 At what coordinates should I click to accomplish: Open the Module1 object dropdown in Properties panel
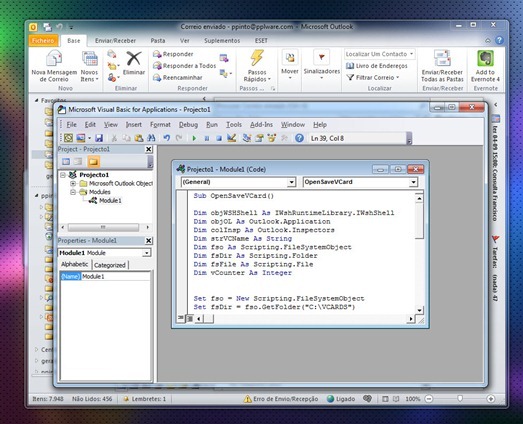pos(146,253)
